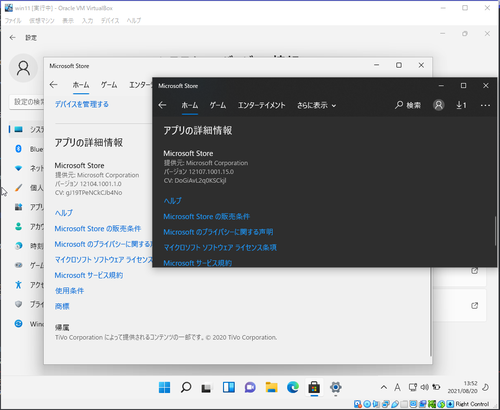
Task: Expand さらに表示 dropdown in dark Store
Action: pyautogui.click(x=316, y=105)
